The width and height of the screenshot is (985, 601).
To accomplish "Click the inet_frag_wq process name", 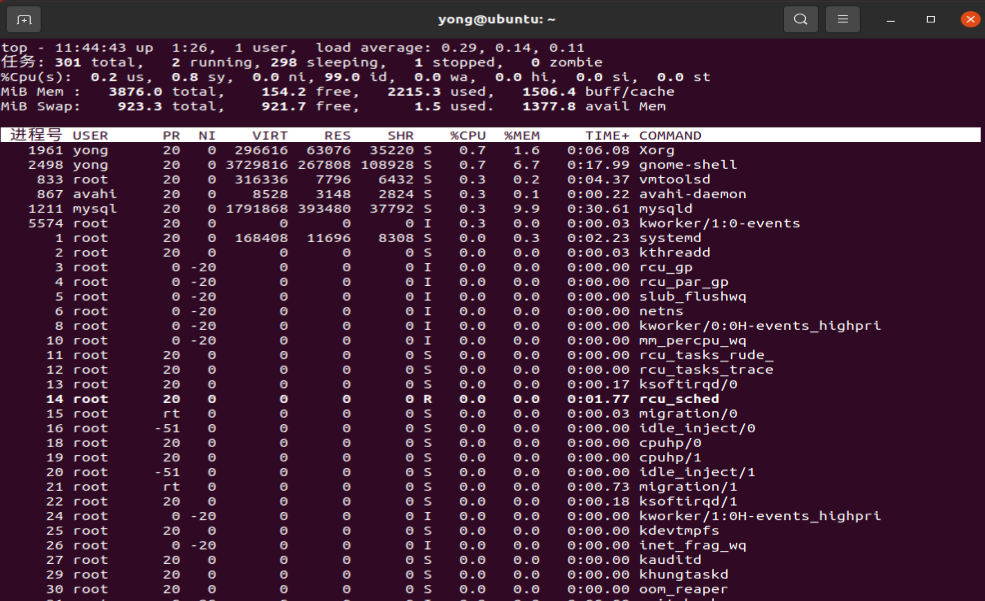I will coord(692,546).
